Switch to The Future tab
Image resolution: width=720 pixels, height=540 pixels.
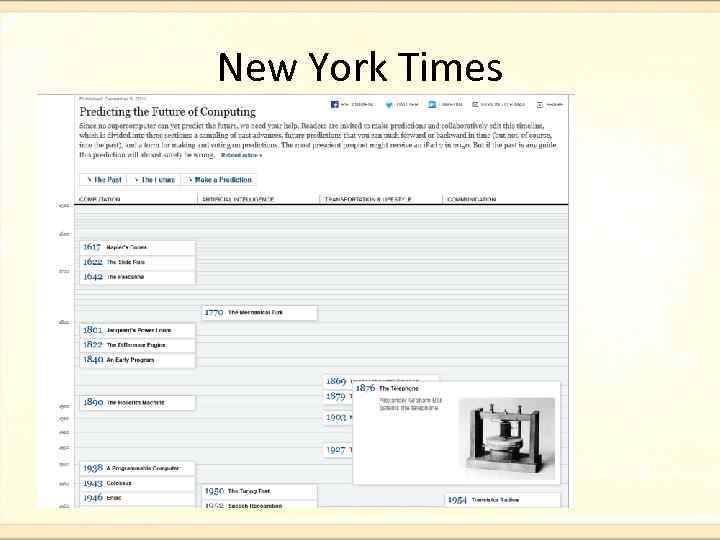pos(155,180)
